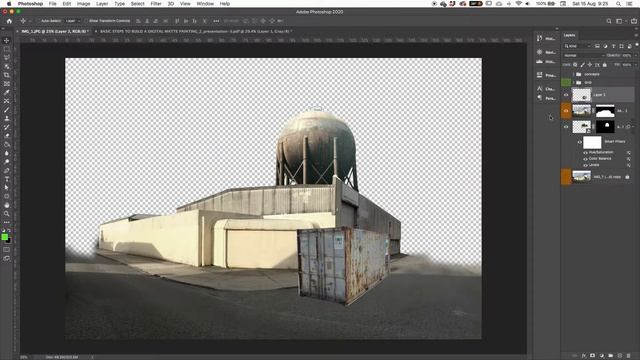Open the Edit Toolbar three-dots button
640x360 pixels.
(7, 222)
